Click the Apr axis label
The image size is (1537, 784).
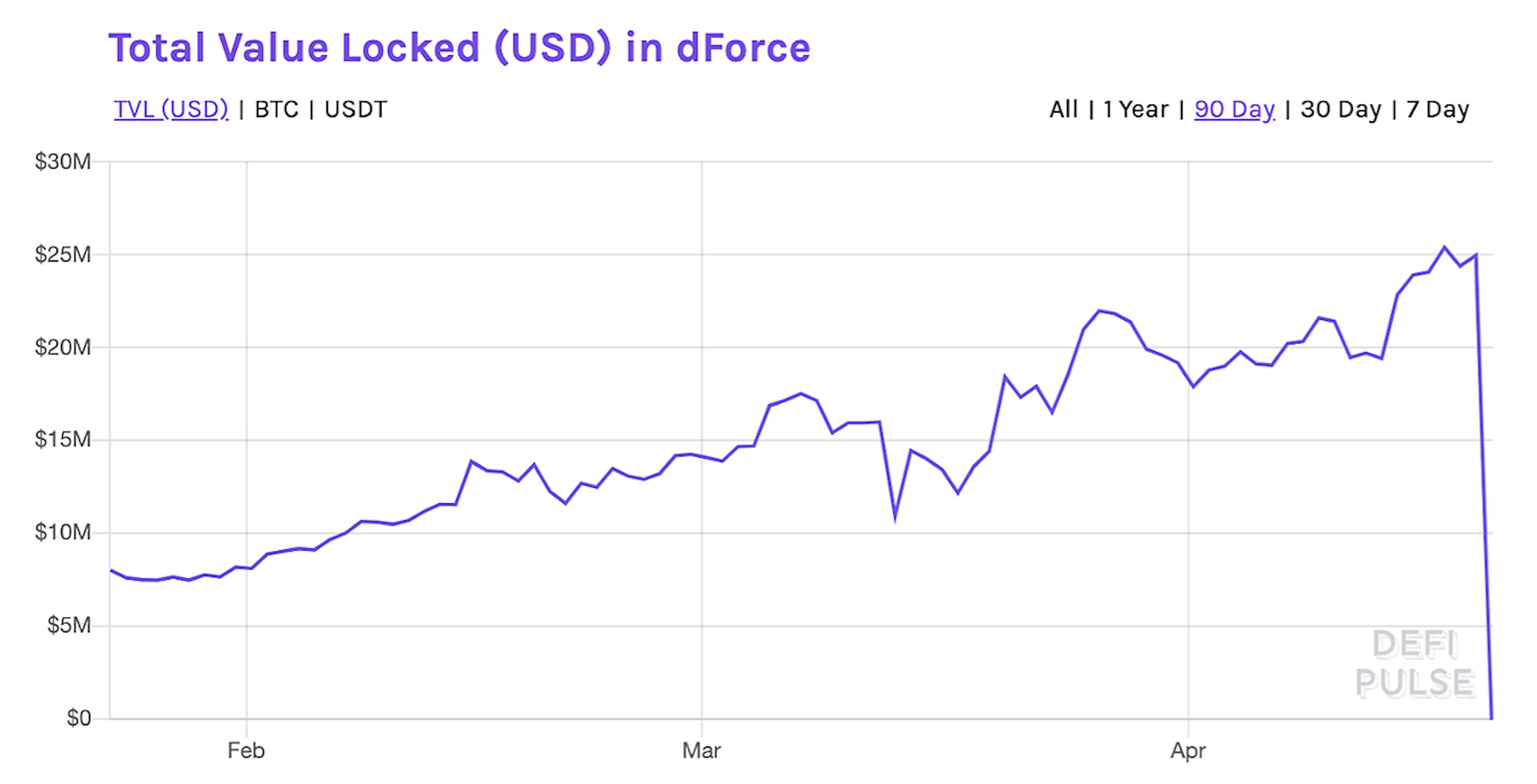1188,752
